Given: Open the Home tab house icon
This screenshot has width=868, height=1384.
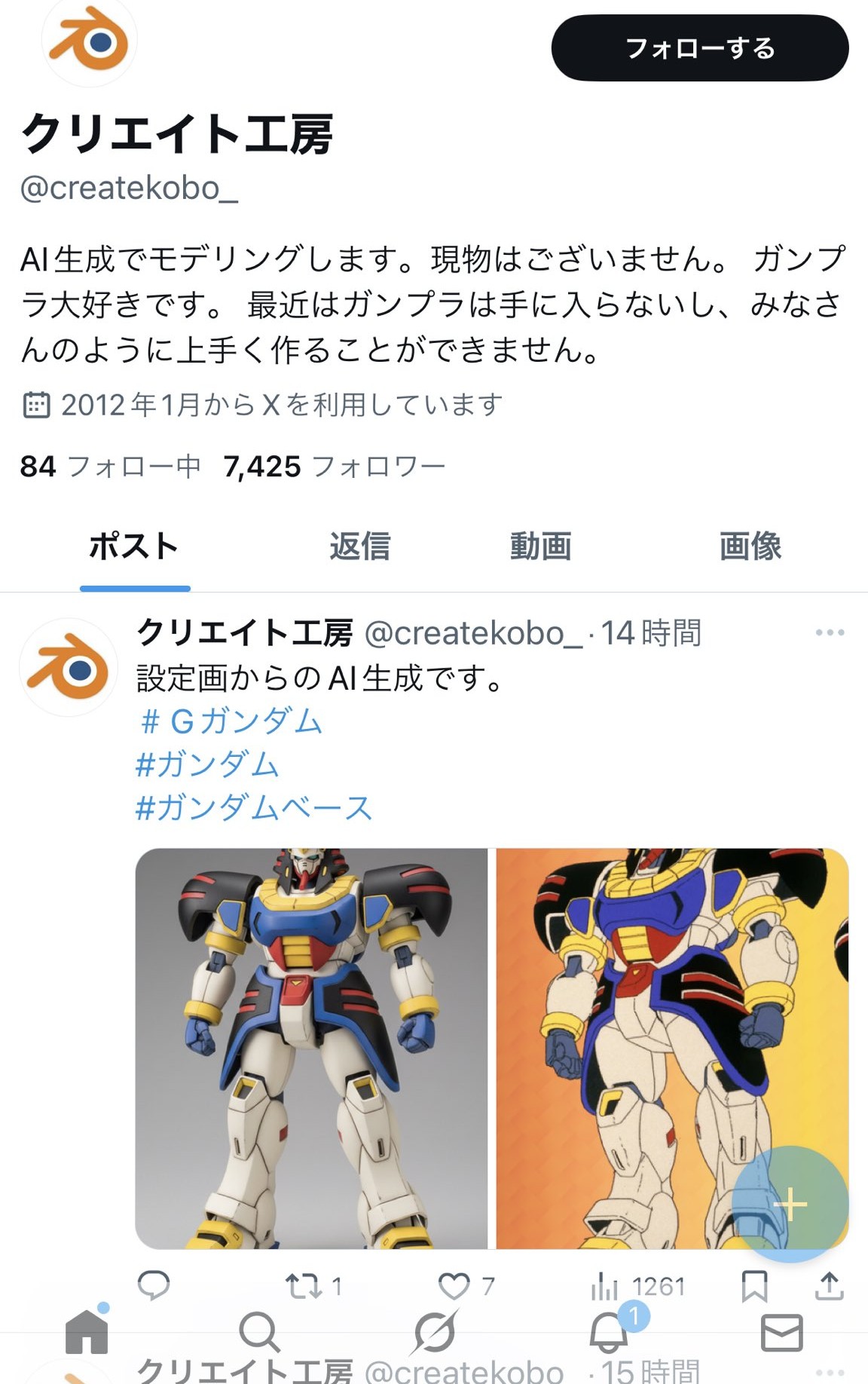Looking at the screenshot, I should pos(87,1330).
